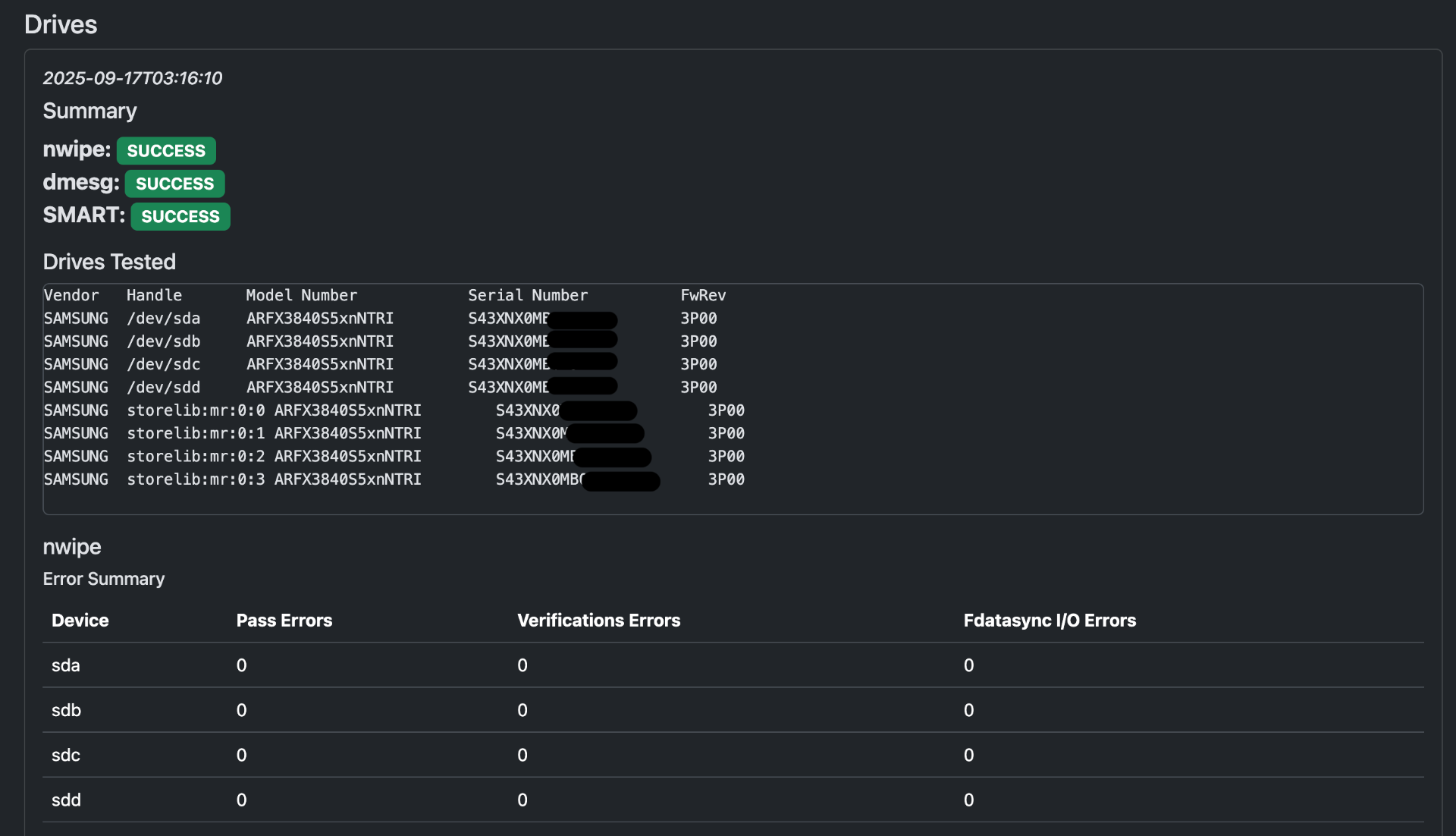Click the nwipe section heading
The width and height of the screenshot is (1456, 836).
72,547
